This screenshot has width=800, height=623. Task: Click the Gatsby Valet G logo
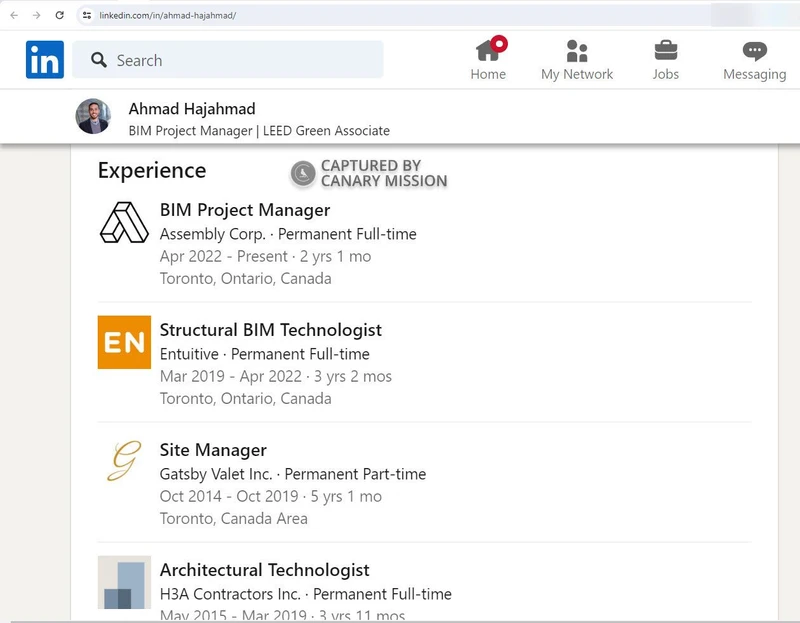tap(124, 461)
